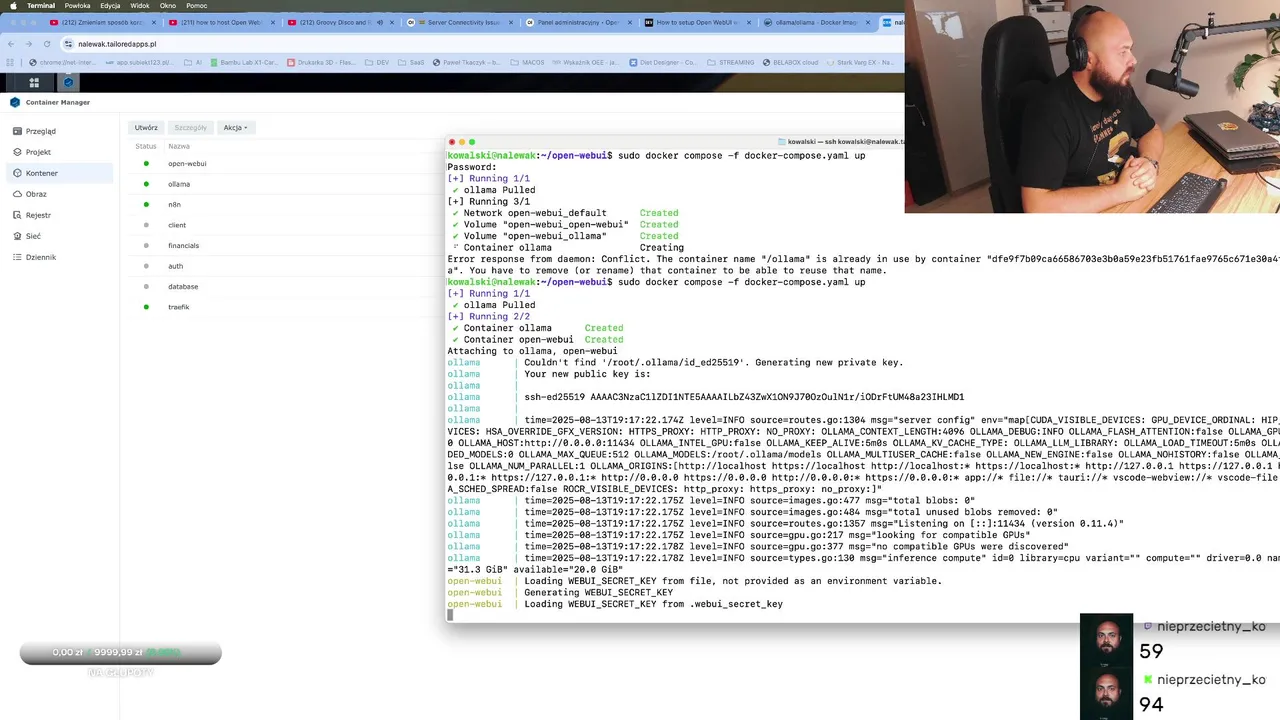Open the Powłoka menu
The width and height of the screenshot is (1280, 720).
coord(77,6)
